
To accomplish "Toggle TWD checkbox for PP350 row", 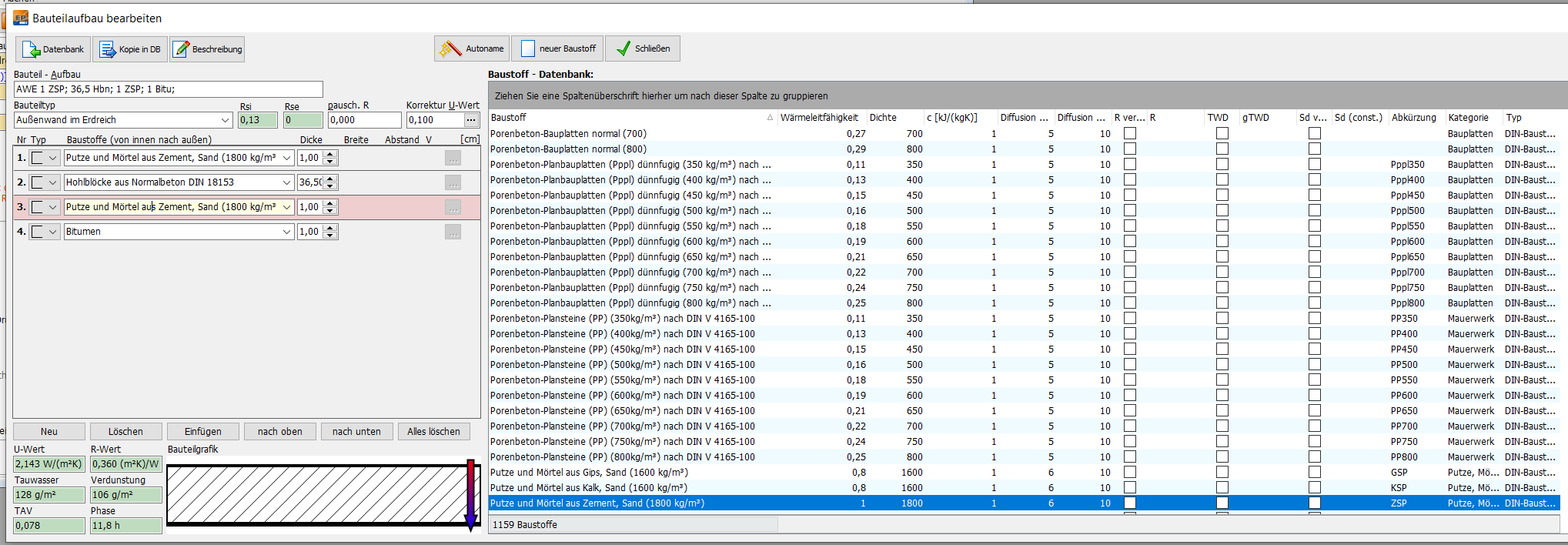I will point(1222,319).
